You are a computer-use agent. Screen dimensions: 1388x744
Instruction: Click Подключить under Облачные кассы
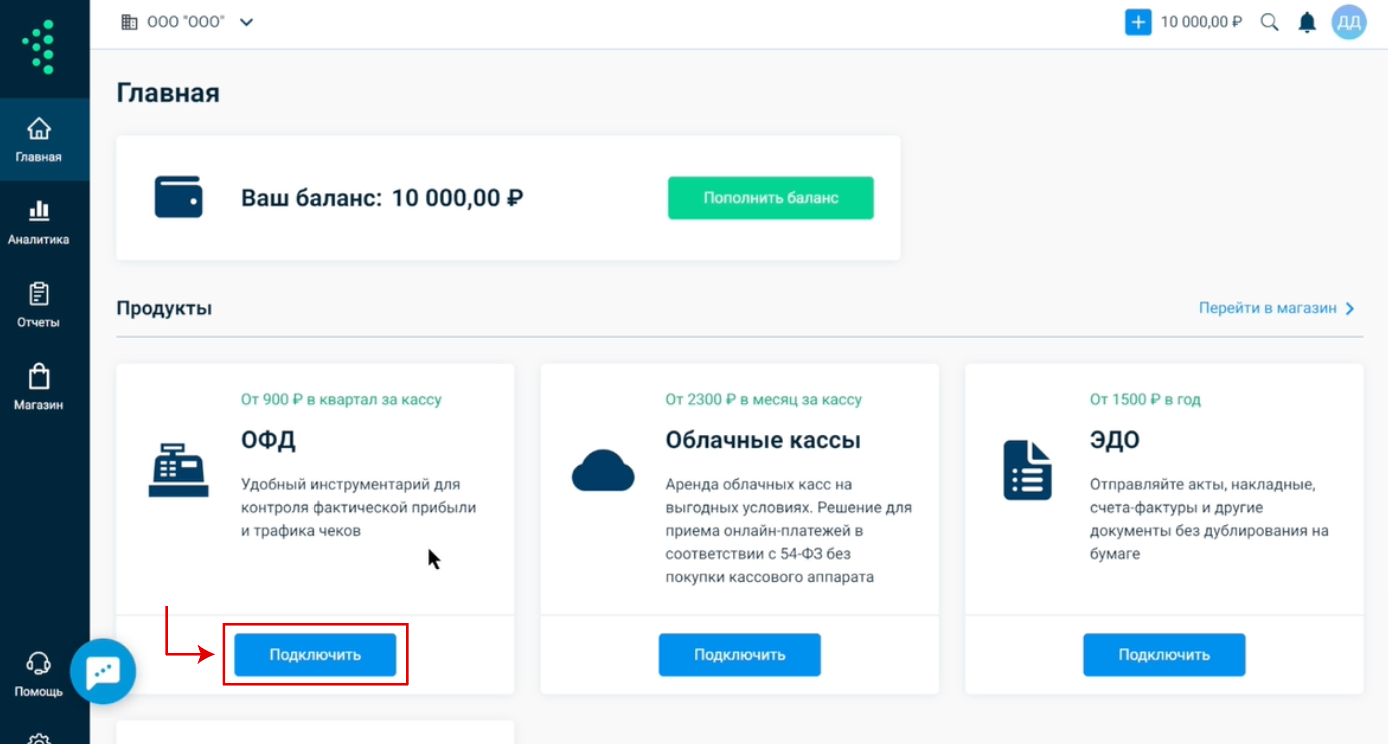[x=739, y=655]
